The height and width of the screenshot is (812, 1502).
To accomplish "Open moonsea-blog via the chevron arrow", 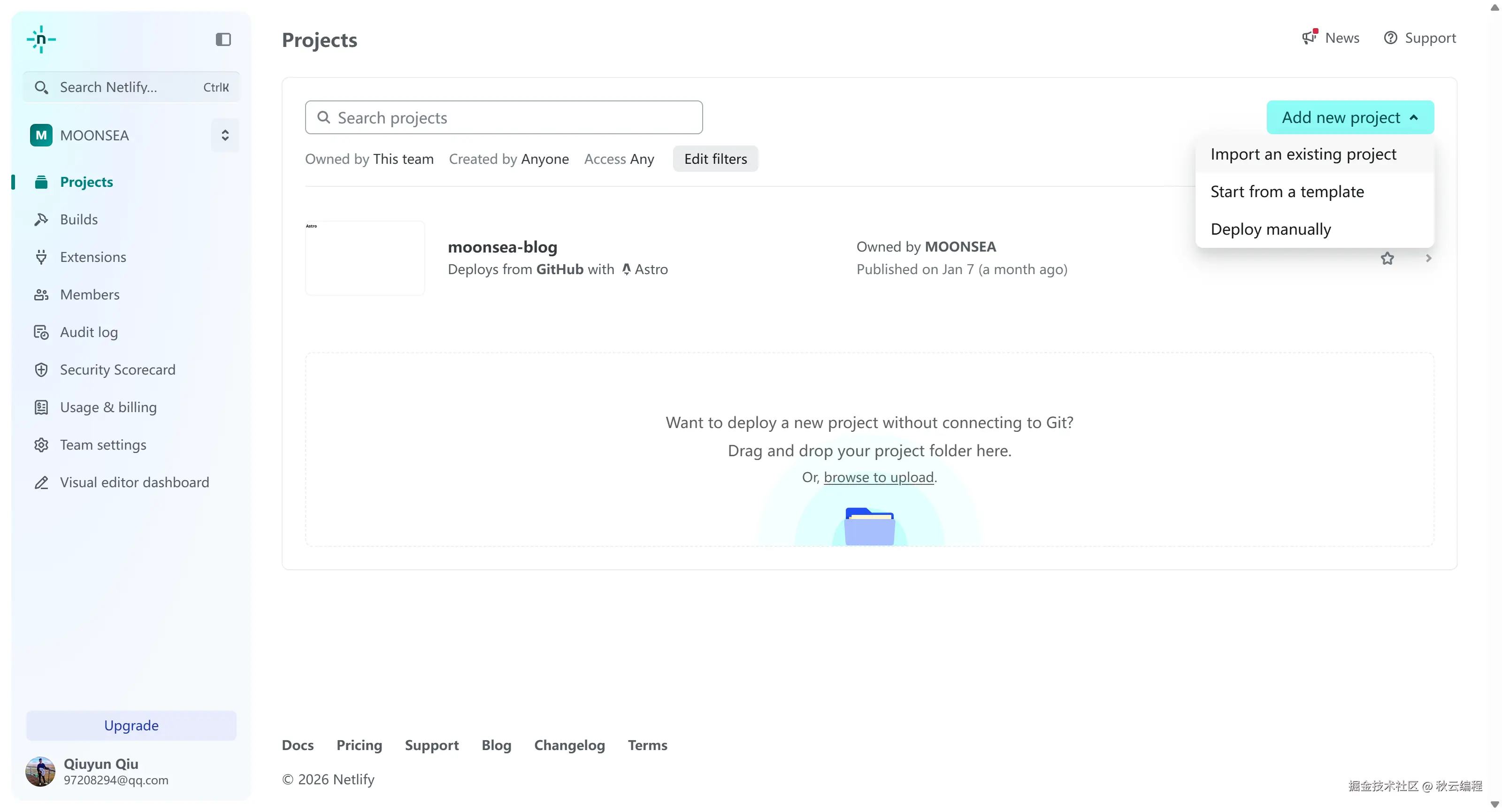I will pos(1428,258).
